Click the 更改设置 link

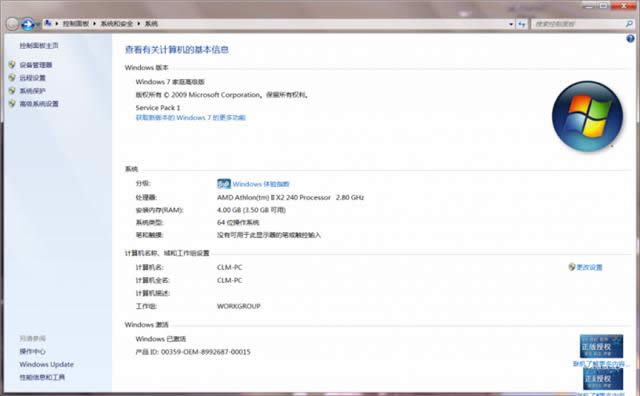pyautogui.click(x=589, y=267)
